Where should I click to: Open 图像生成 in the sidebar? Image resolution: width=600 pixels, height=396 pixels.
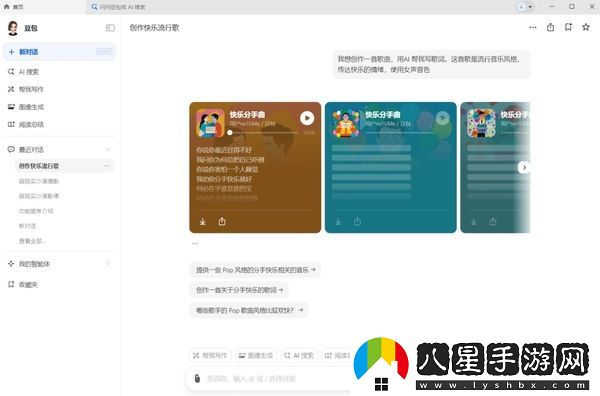pos(26,107)
